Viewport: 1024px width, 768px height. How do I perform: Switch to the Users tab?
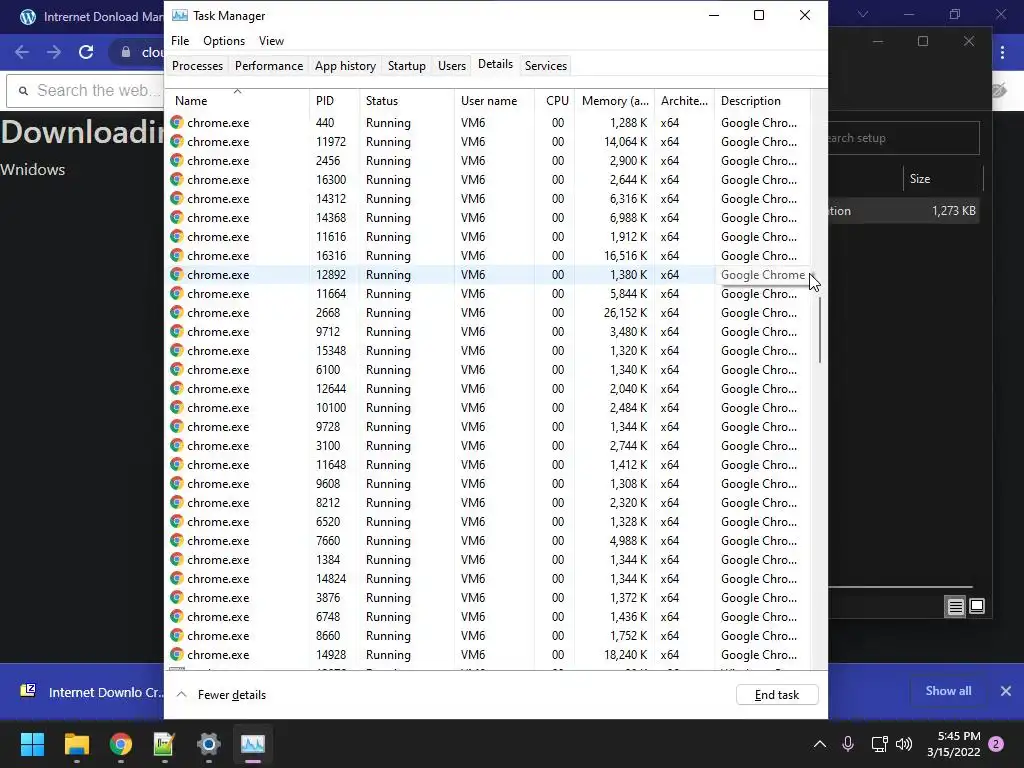[452, 65]
